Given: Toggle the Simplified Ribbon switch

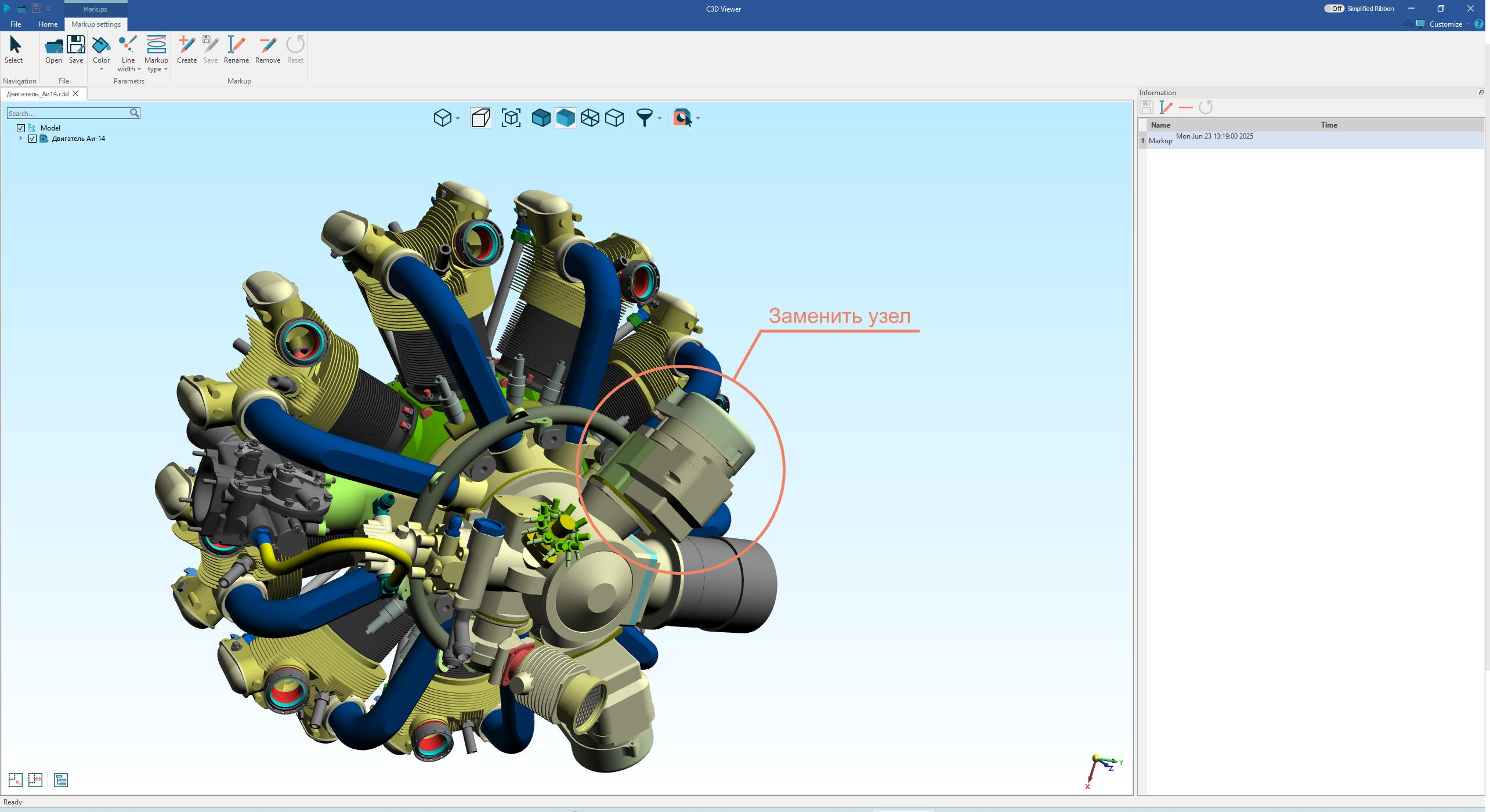Looking at the screenshot, I should (x=1335, y=9).
